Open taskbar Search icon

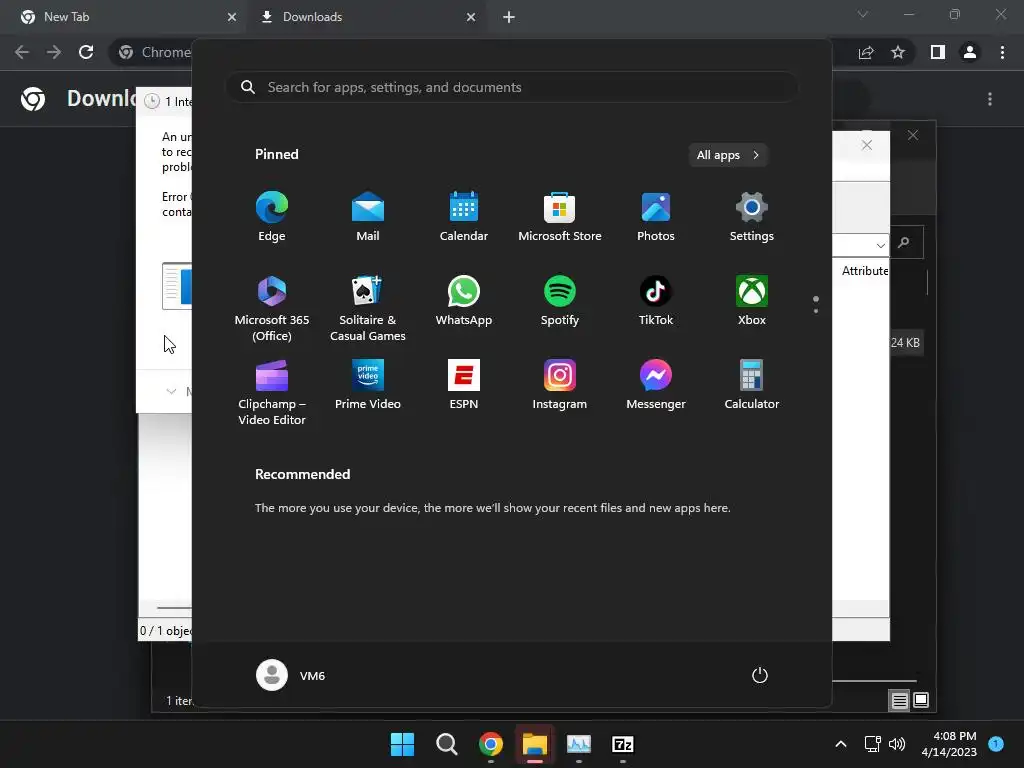click(x=447, y=744)
